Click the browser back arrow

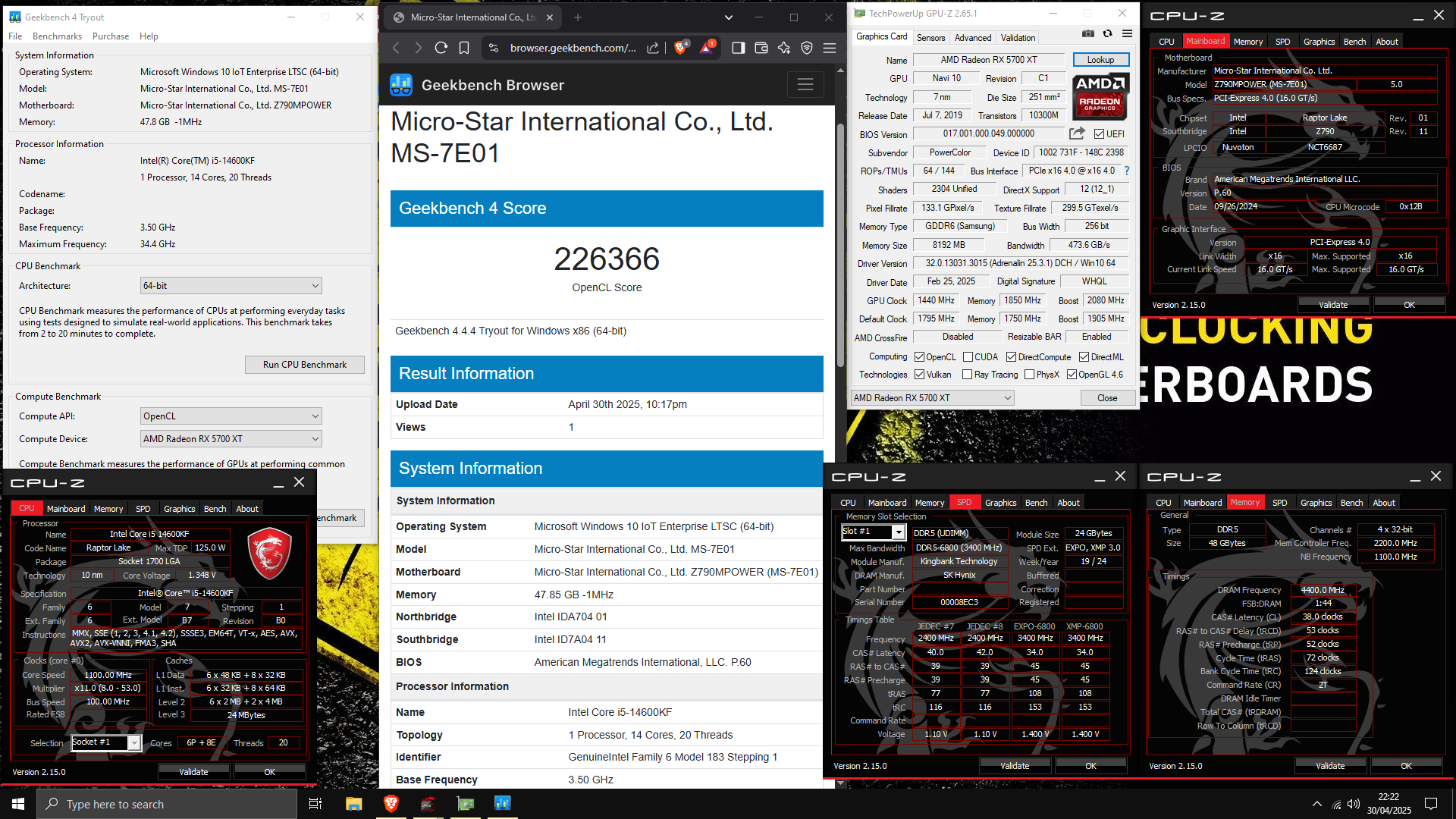(396, 48)
